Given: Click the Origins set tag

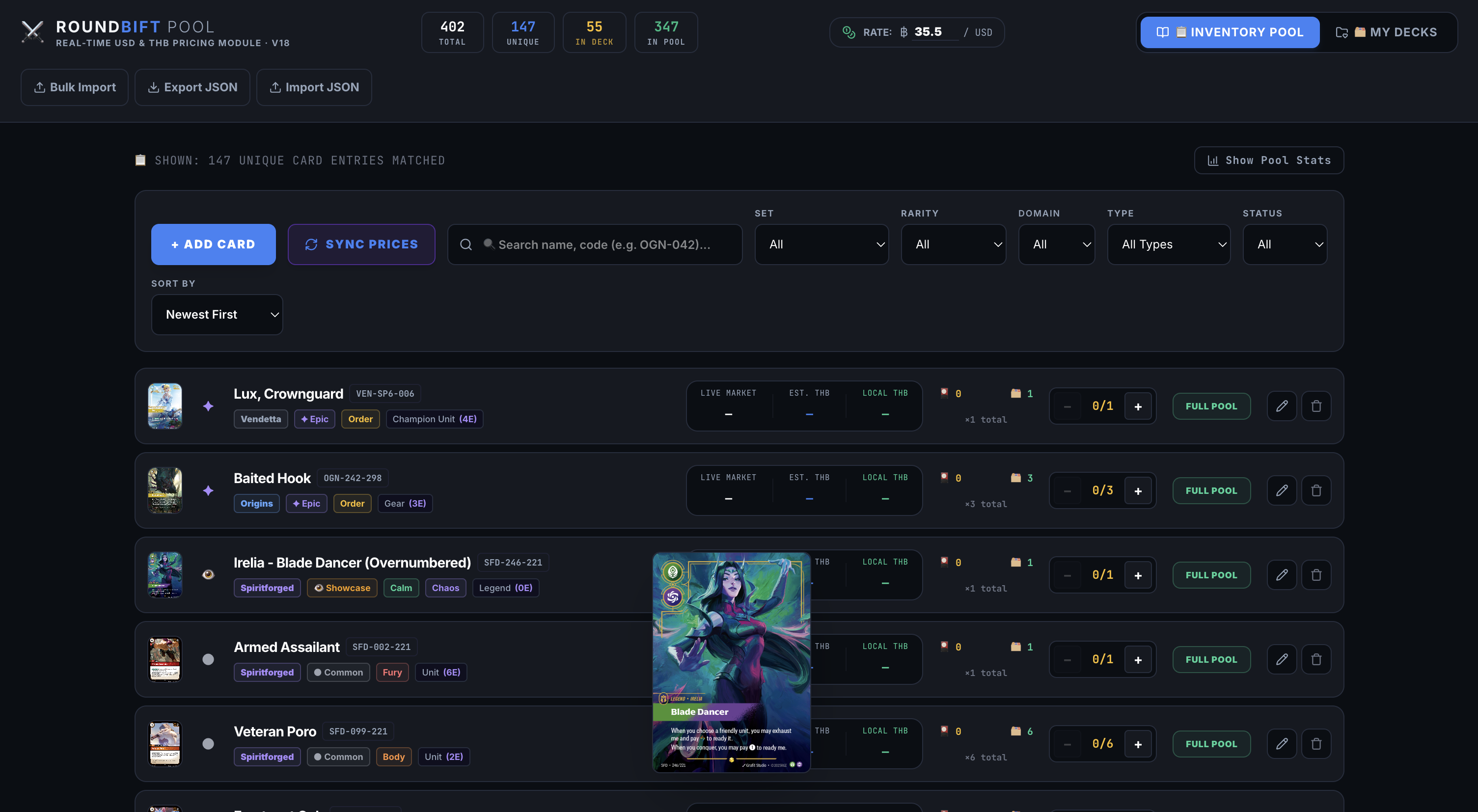Looking at the screenshot, I should [256, 504].
